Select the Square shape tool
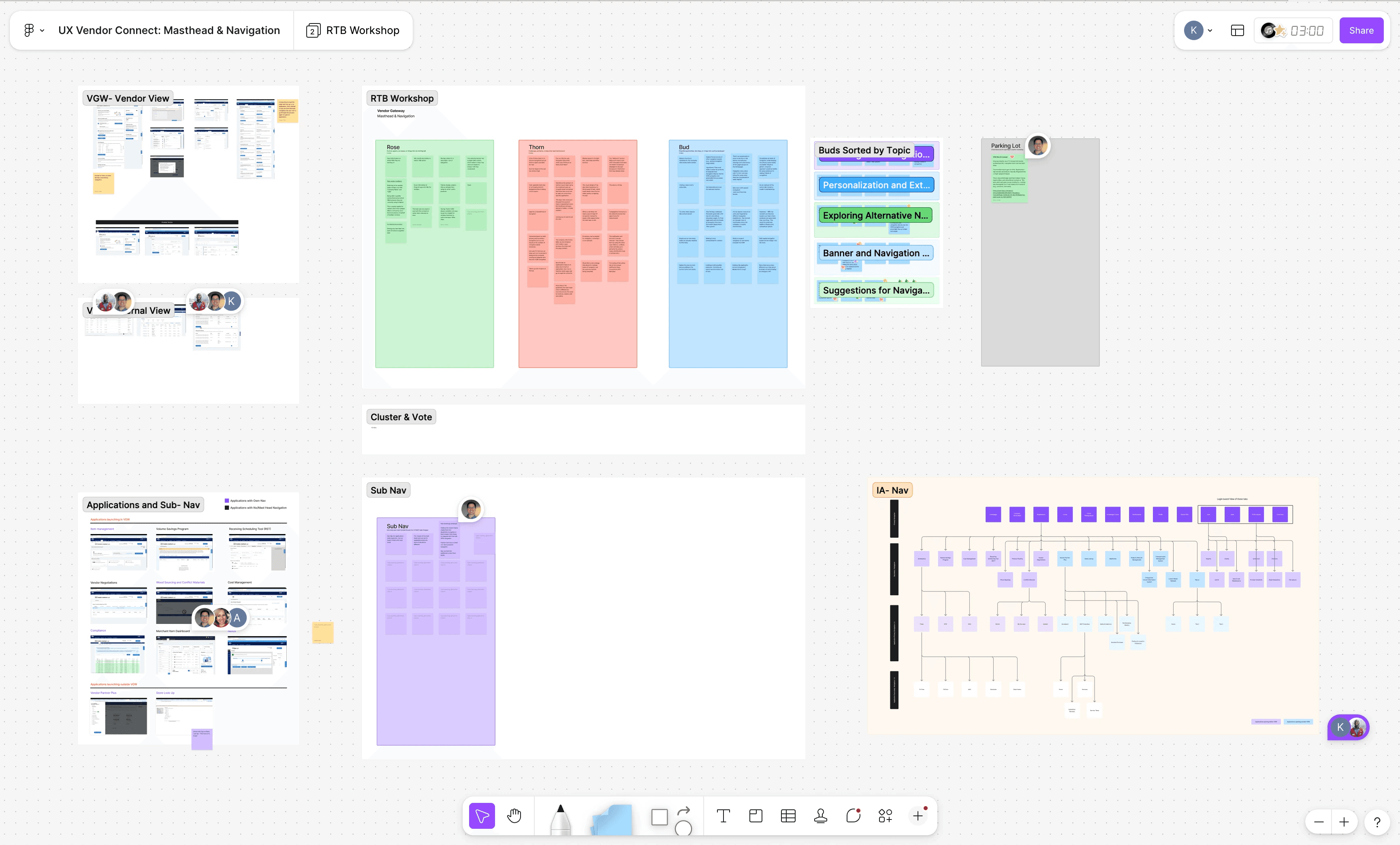 click(659, 817)
